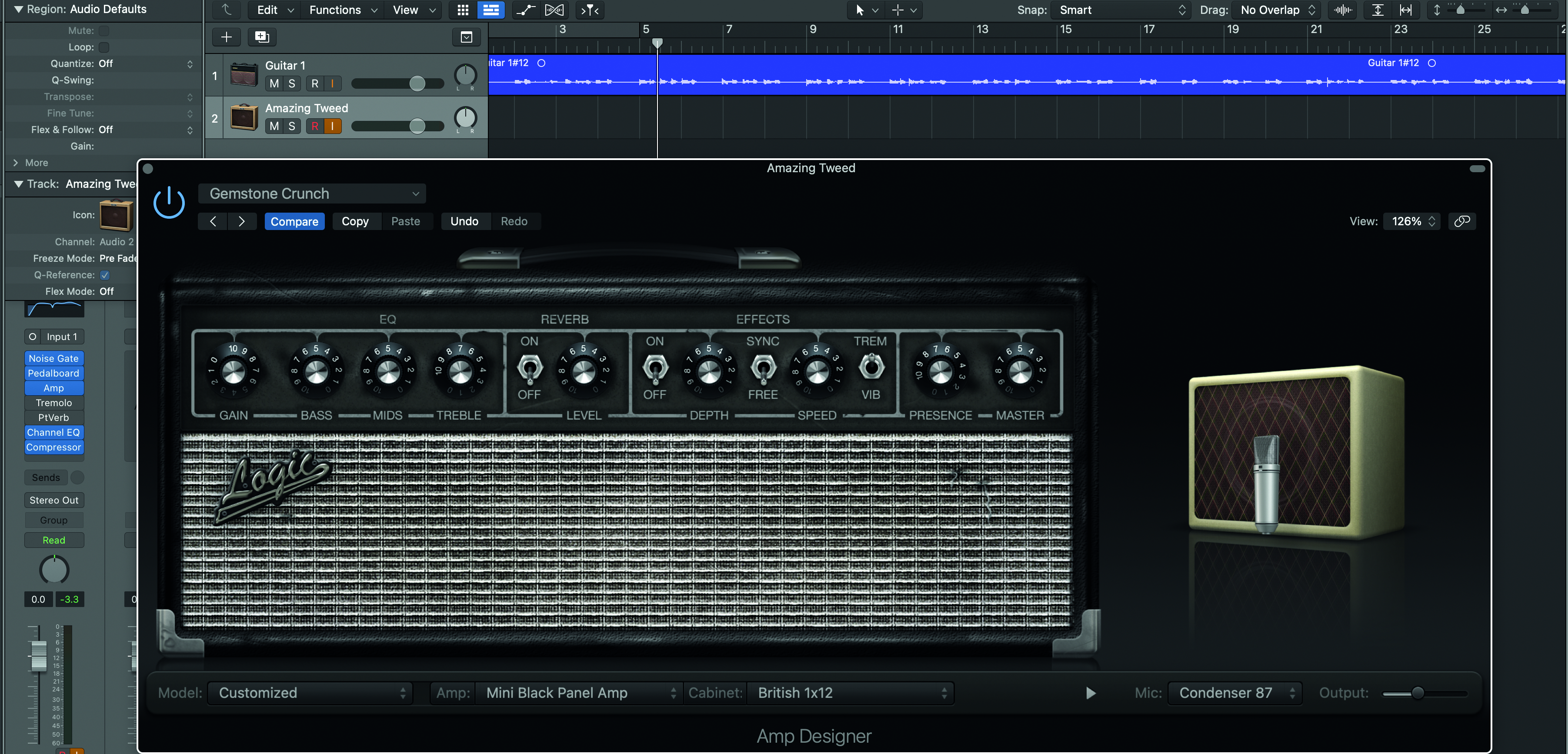Solo the Guitar 1 track
The image size is (1568, 754).
tap(292, 83)
